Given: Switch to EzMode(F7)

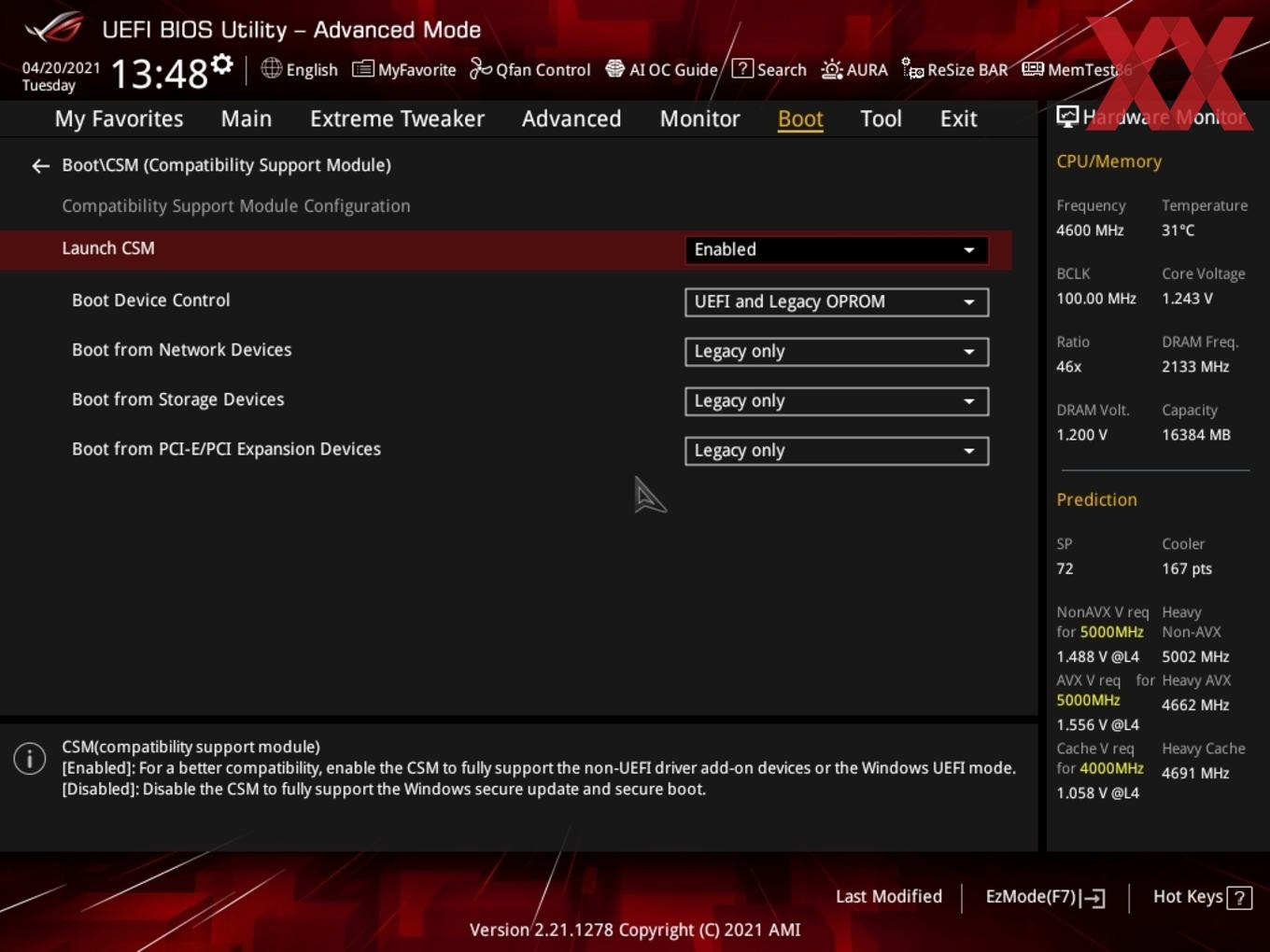Looking at the screenshot, I should tap(1045, 897).
